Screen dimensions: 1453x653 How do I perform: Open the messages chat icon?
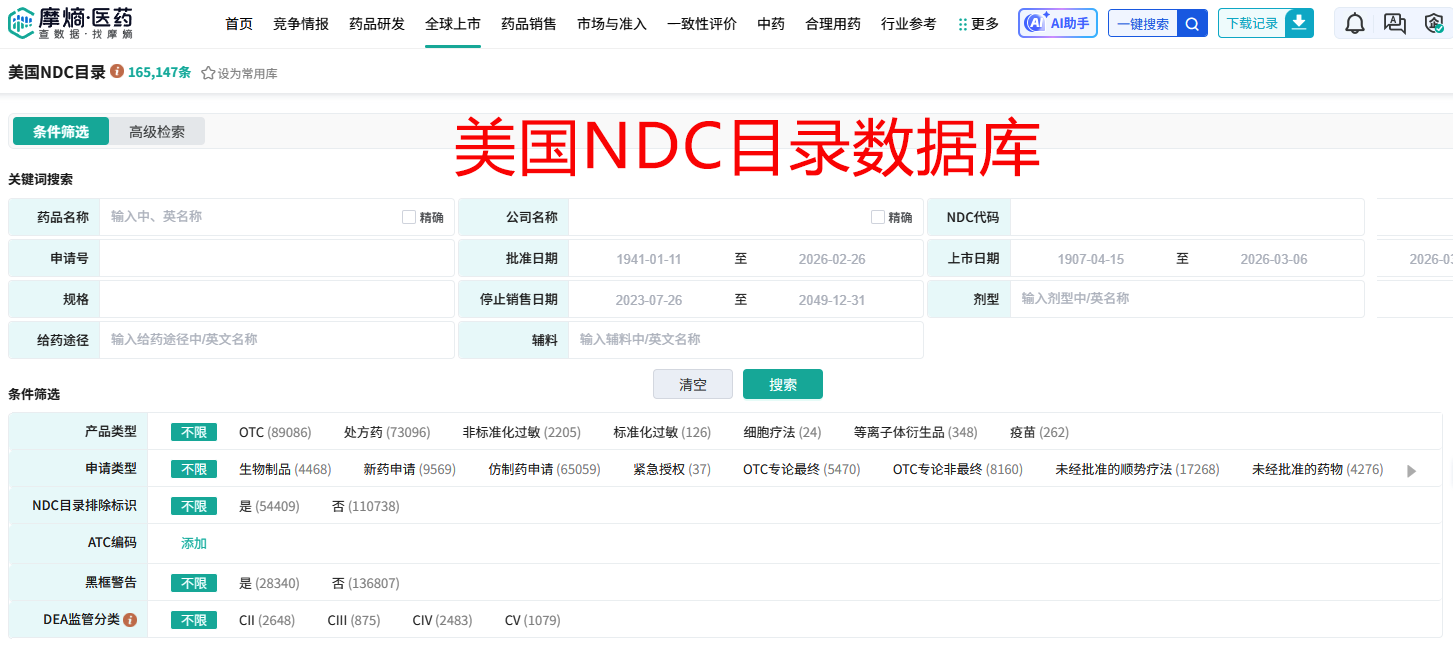click(1394, 24)
